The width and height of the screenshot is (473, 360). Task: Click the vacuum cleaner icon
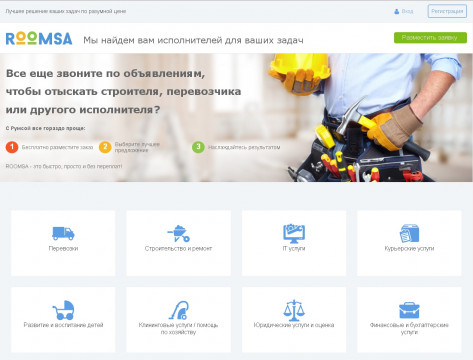(x=179, y=310)
